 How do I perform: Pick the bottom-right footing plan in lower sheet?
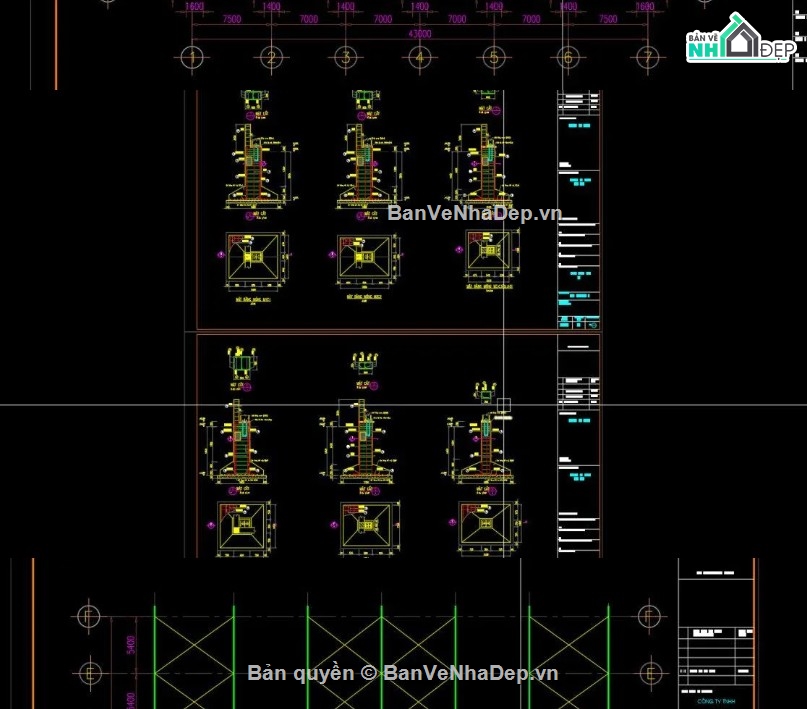(486, 525)
